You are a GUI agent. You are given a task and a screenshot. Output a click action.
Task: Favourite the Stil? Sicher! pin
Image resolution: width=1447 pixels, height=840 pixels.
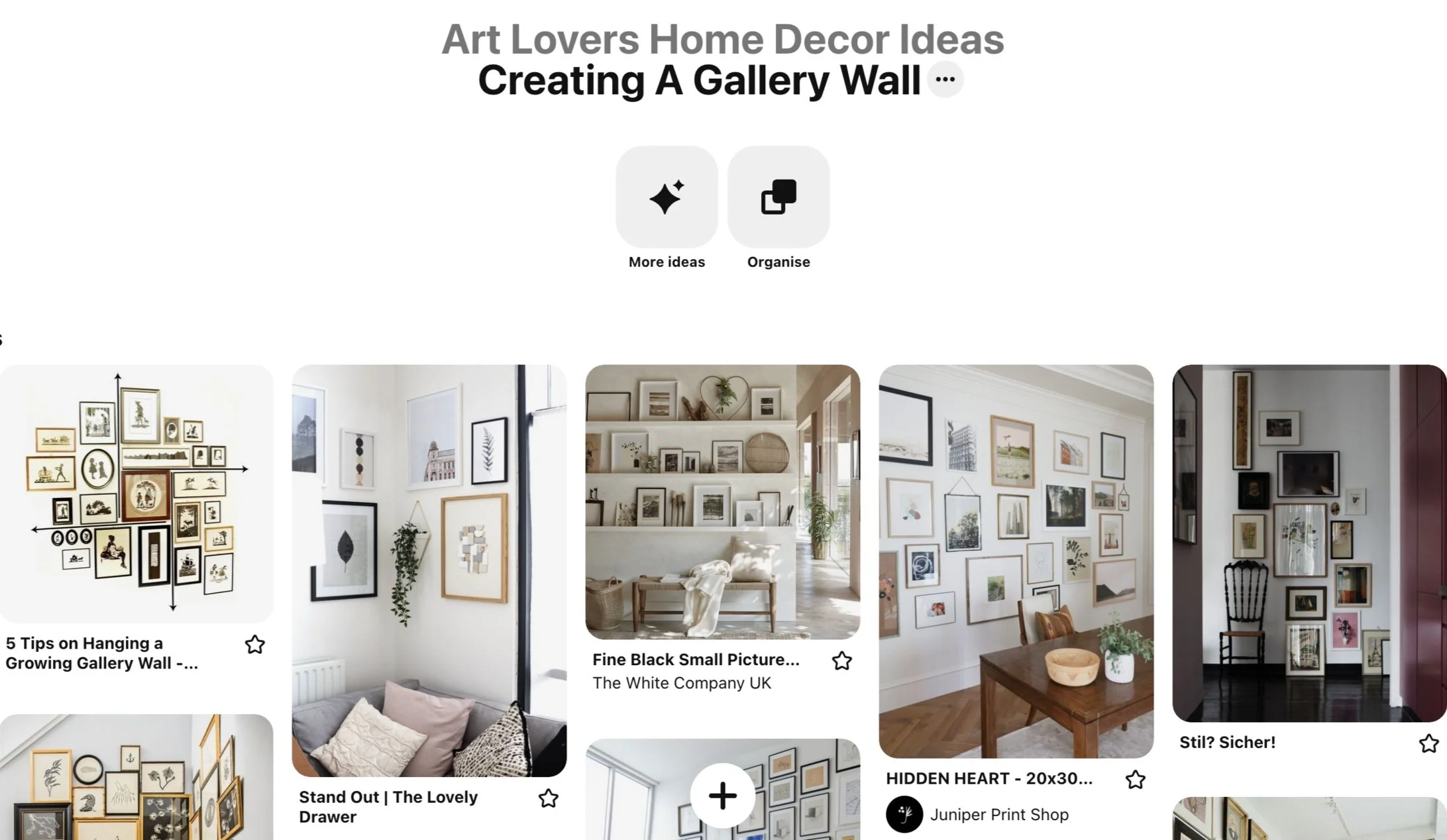[1429, 743]
